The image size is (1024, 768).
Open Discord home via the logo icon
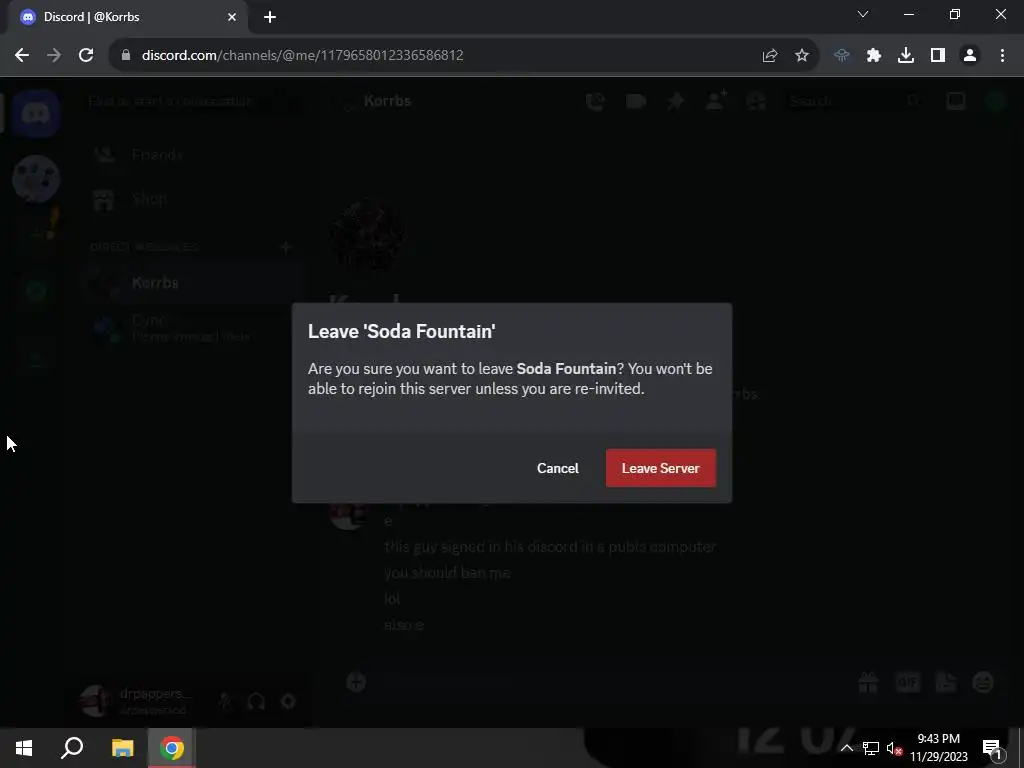(36, 114)
